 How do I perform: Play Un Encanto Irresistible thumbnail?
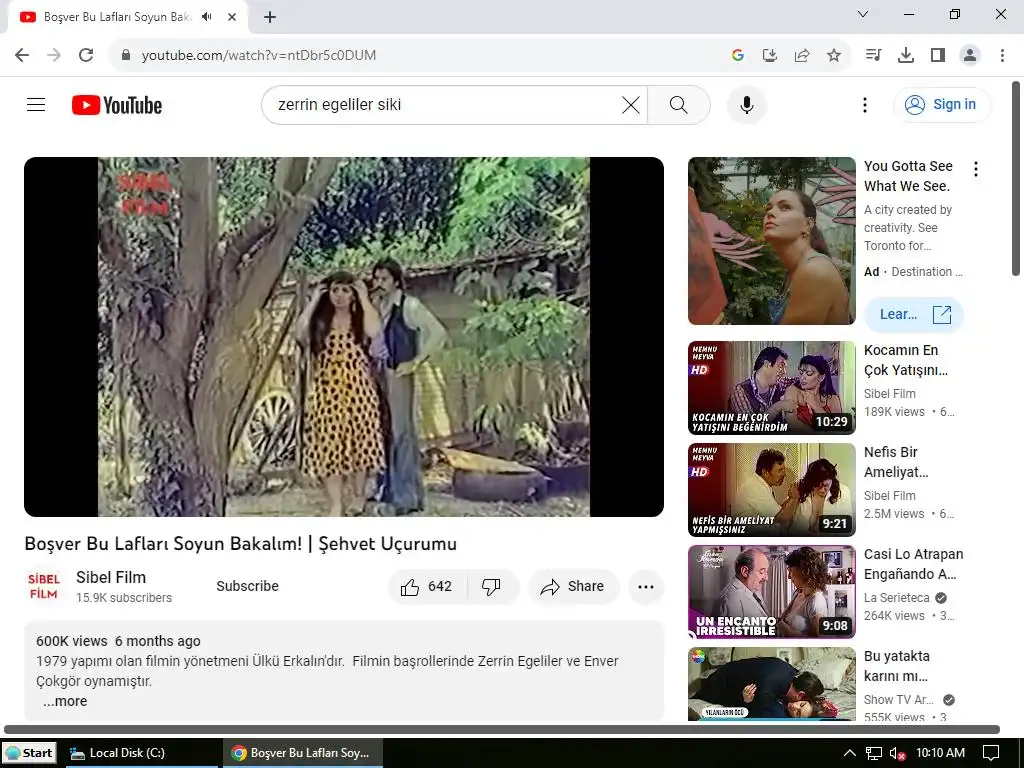pyautogui.click(x=771, y=592)
